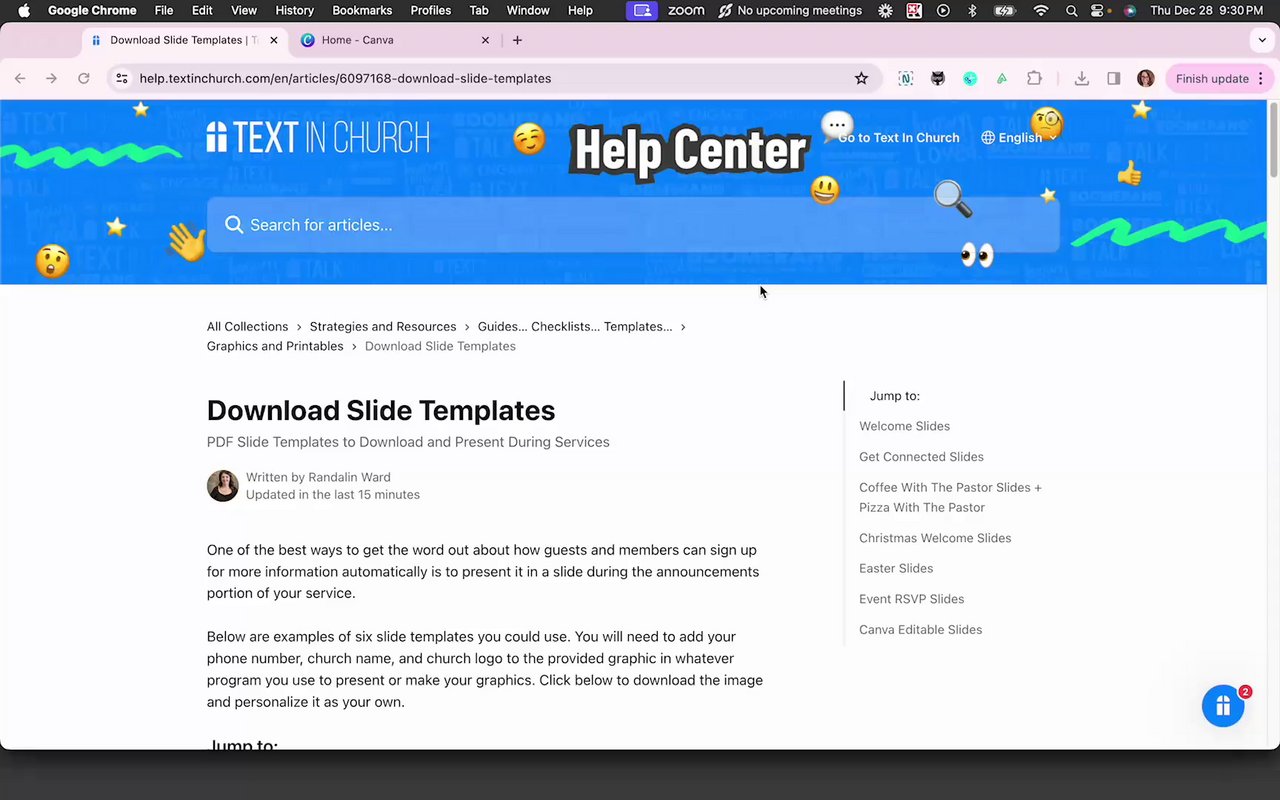Click the green circular extension icon
This screenshot has height=800, width=1280.
click(970, 78)
